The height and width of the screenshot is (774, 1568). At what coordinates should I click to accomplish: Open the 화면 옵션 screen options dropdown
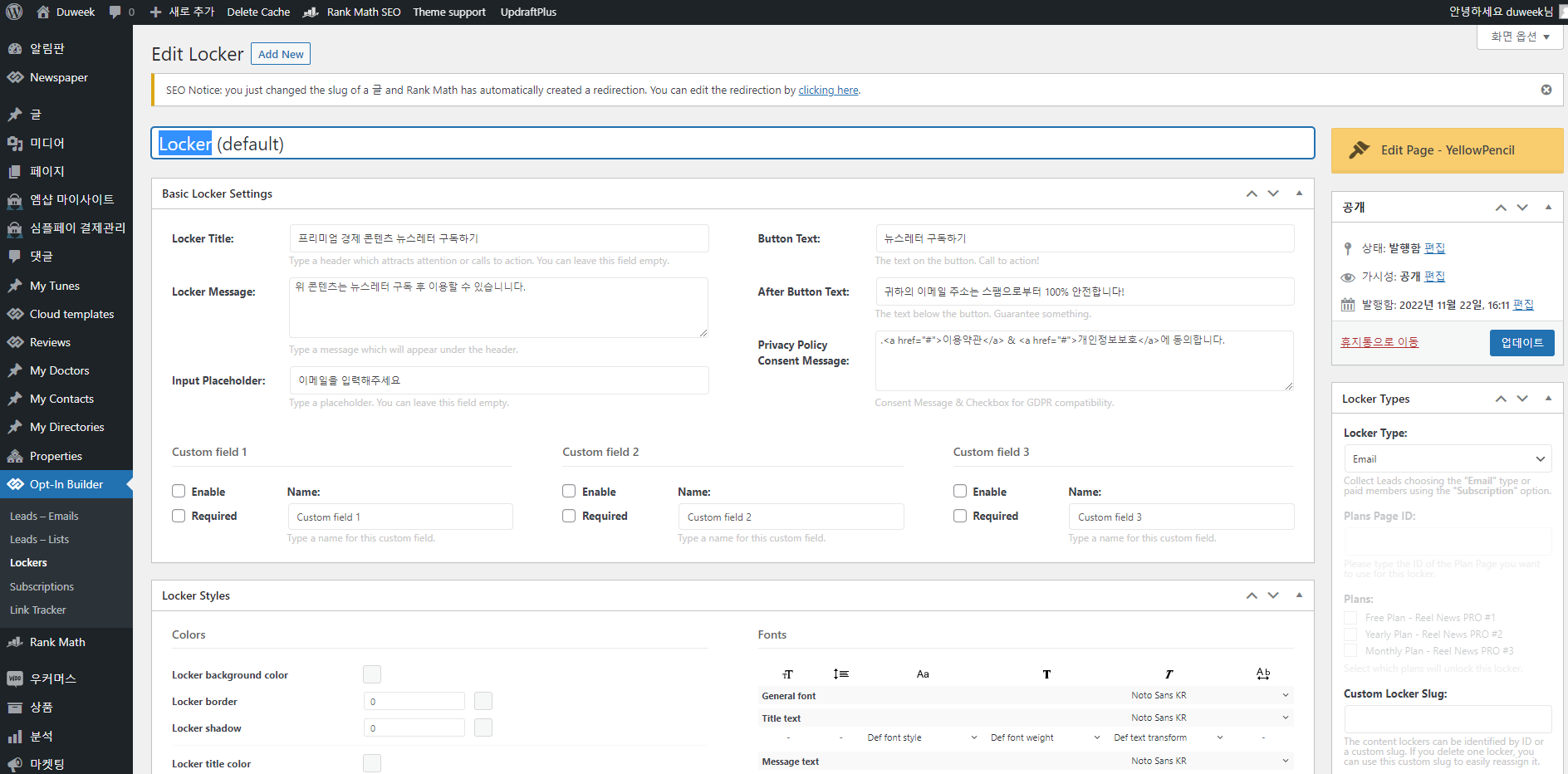point(1520,37)
